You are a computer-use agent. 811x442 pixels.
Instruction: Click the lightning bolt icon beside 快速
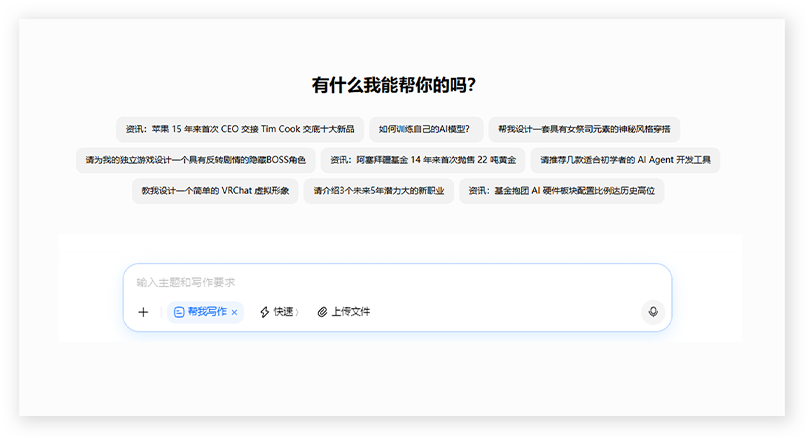pos(265,312)
